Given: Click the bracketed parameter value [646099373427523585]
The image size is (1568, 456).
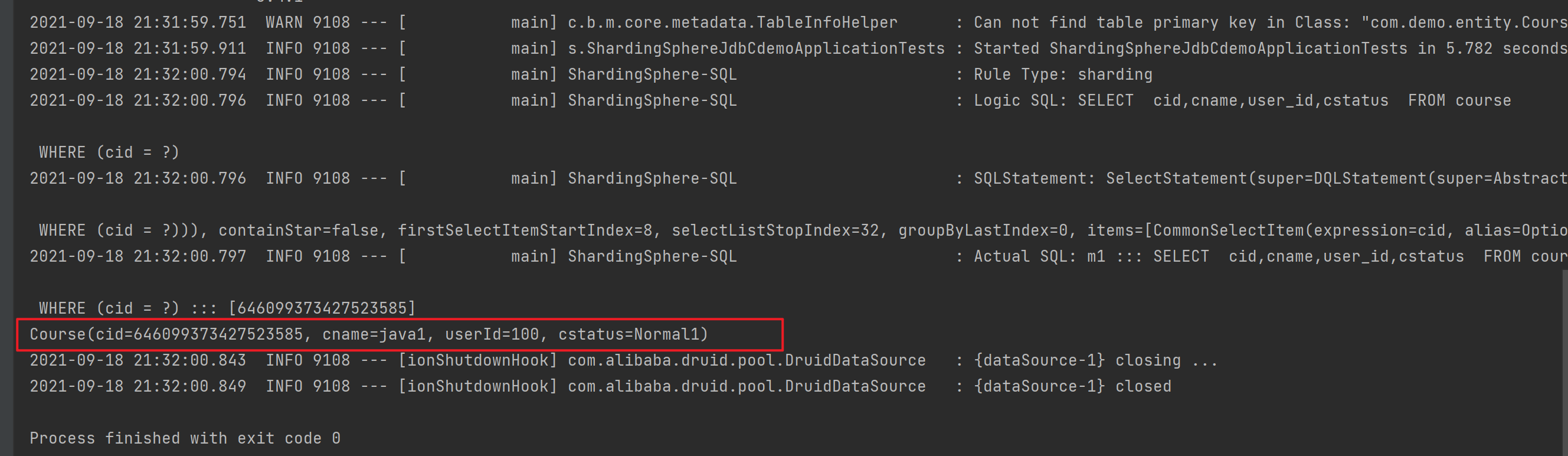Looking at the screenshot, I should pos(322,308).
